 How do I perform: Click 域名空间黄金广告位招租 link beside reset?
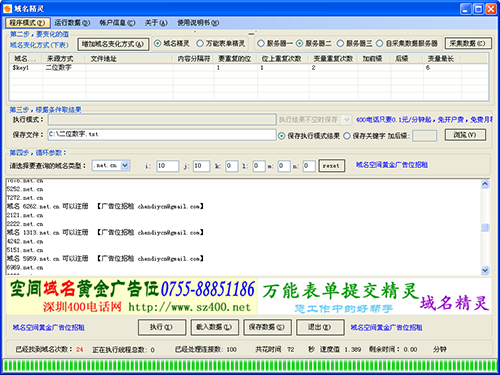pos(392,165)
